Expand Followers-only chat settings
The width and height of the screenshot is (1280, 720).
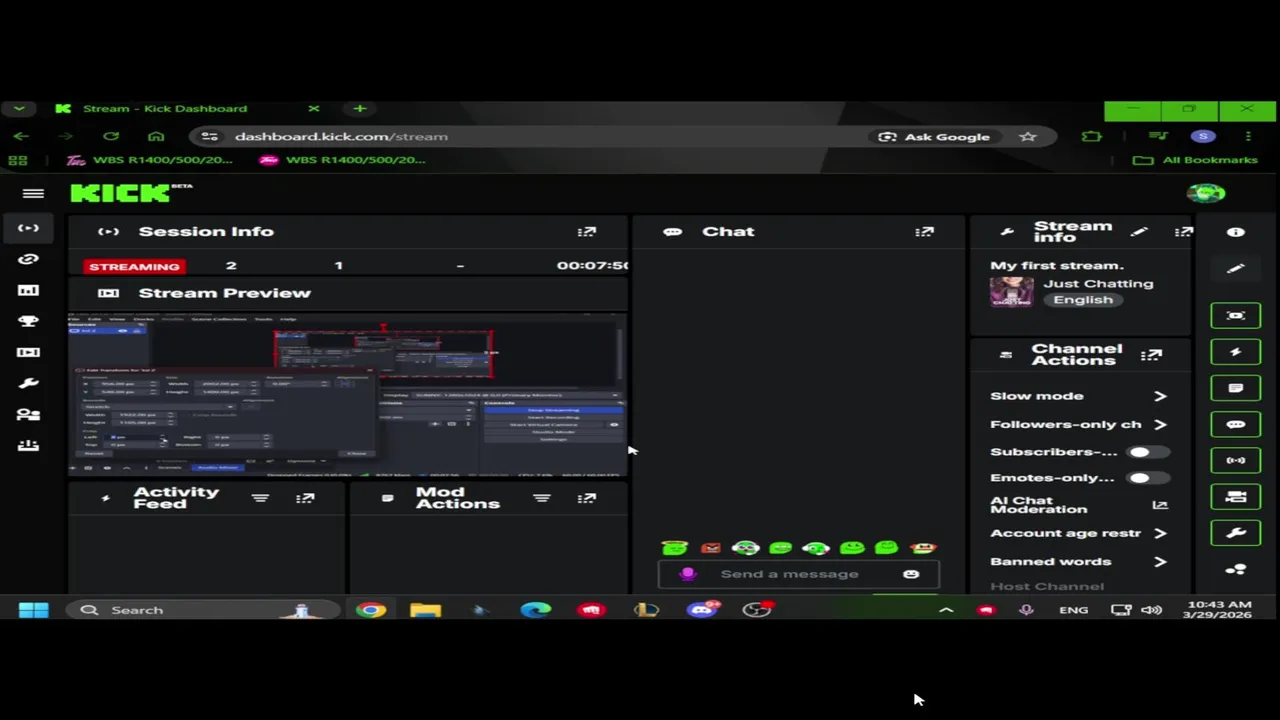[x=1160, y=424]
